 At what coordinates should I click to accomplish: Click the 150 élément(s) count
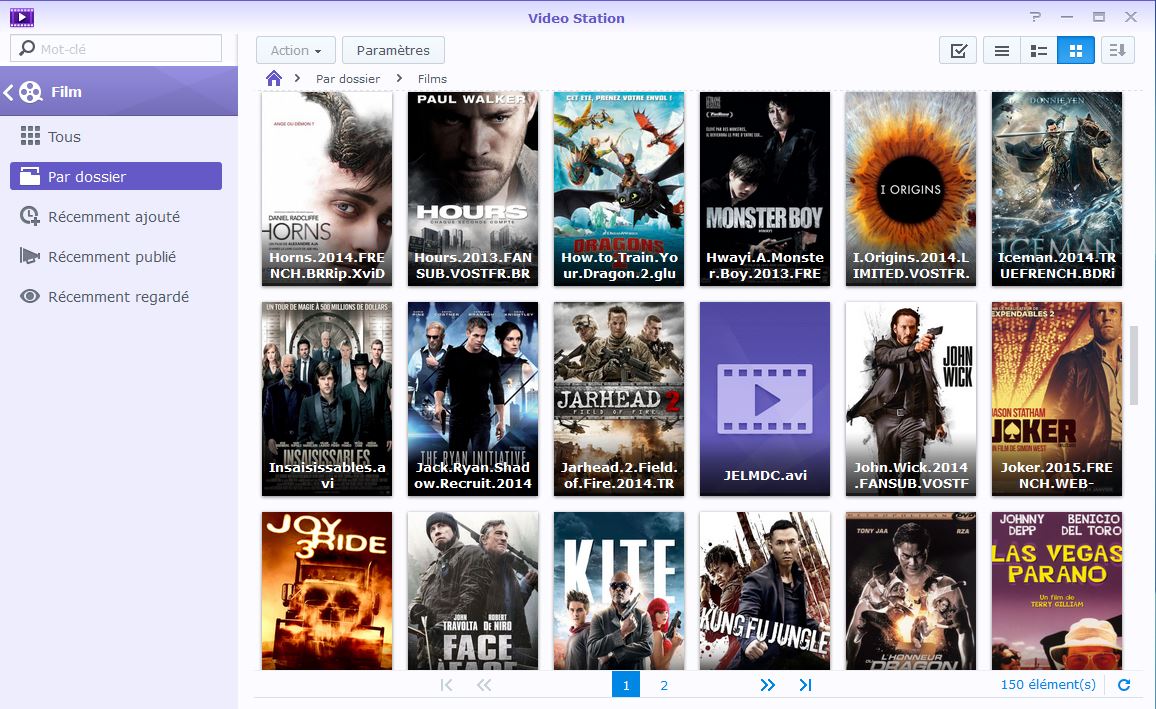(1048, 685)
